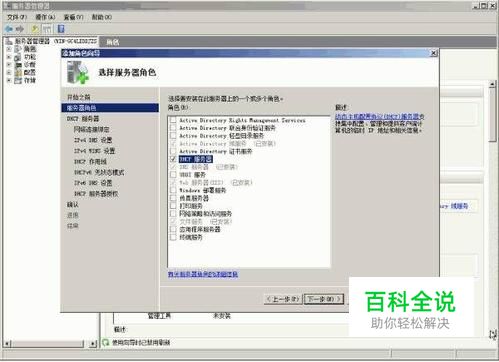Select 网络连接绑定 wizard step
This screenshot has height=362, width=499.
tap(91, 129)
